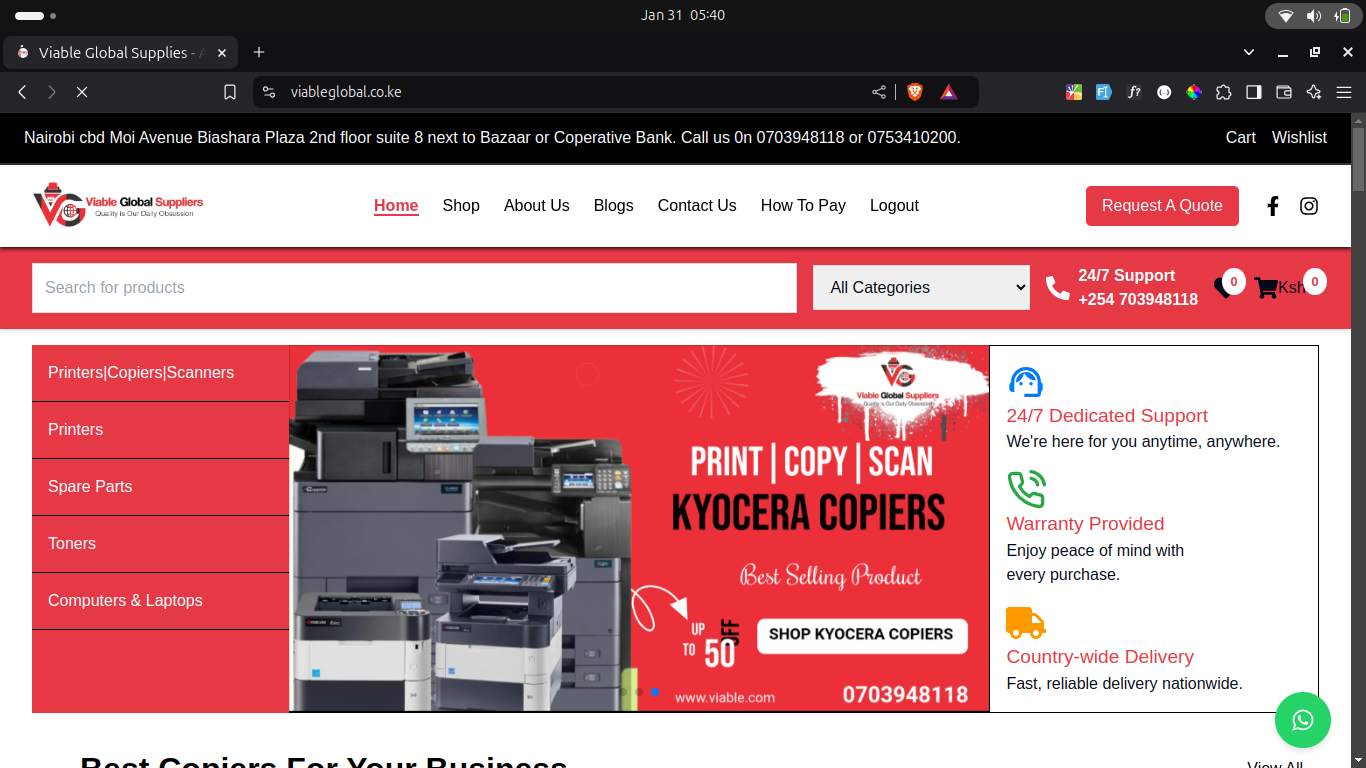Open the Computers & Laptops category
Screen dimensions: 1366x768
click(160, 601)
